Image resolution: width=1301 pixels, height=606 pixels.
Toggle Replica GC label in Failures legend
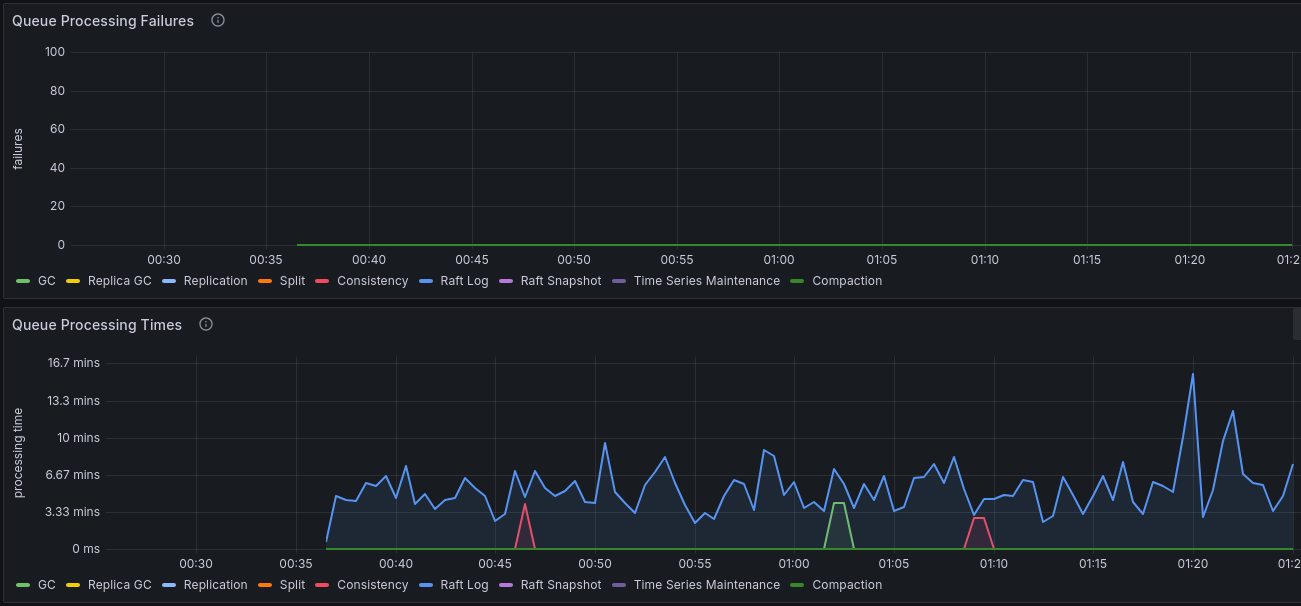coord(119,281)
